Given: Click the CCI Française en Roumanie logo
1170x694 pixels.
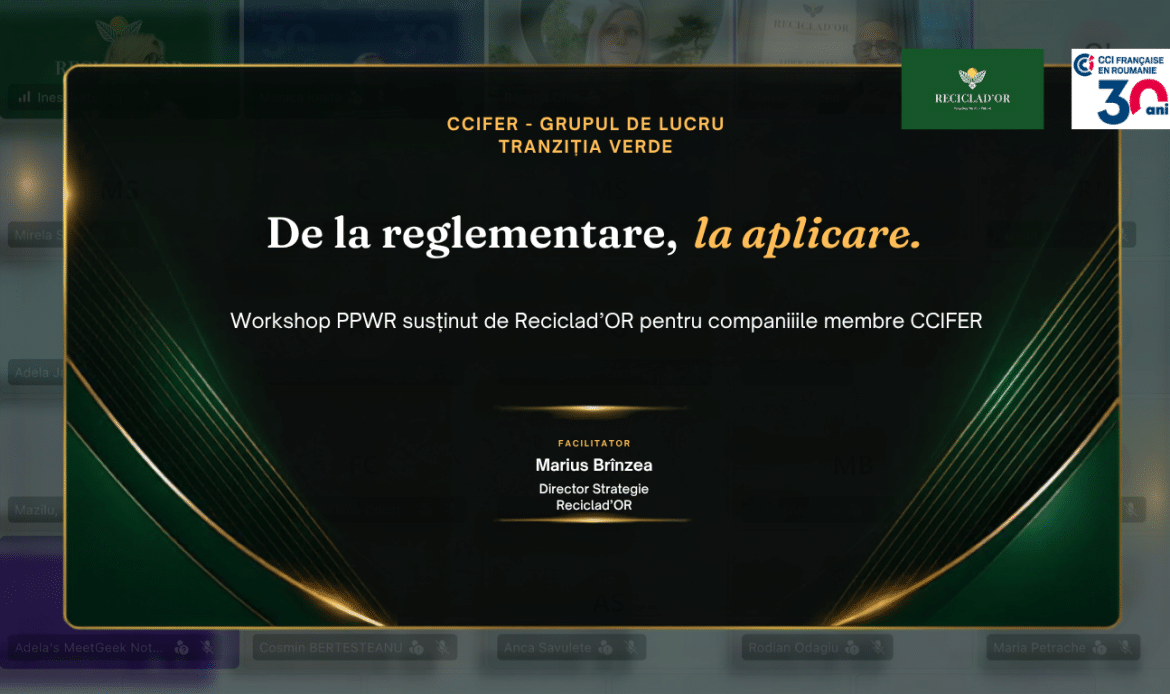Looking at the screenshot, I should tap(1121, 89).
